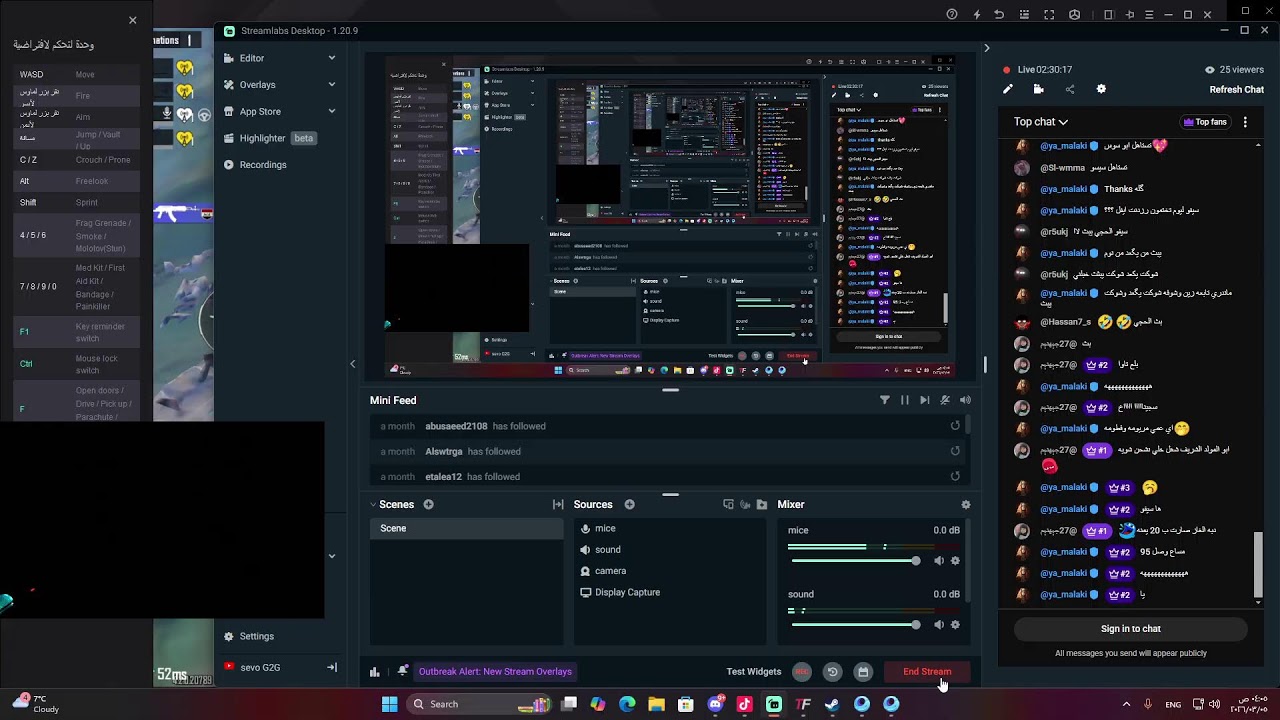Collapse the left panel via studio arrow

pos(352,364)
